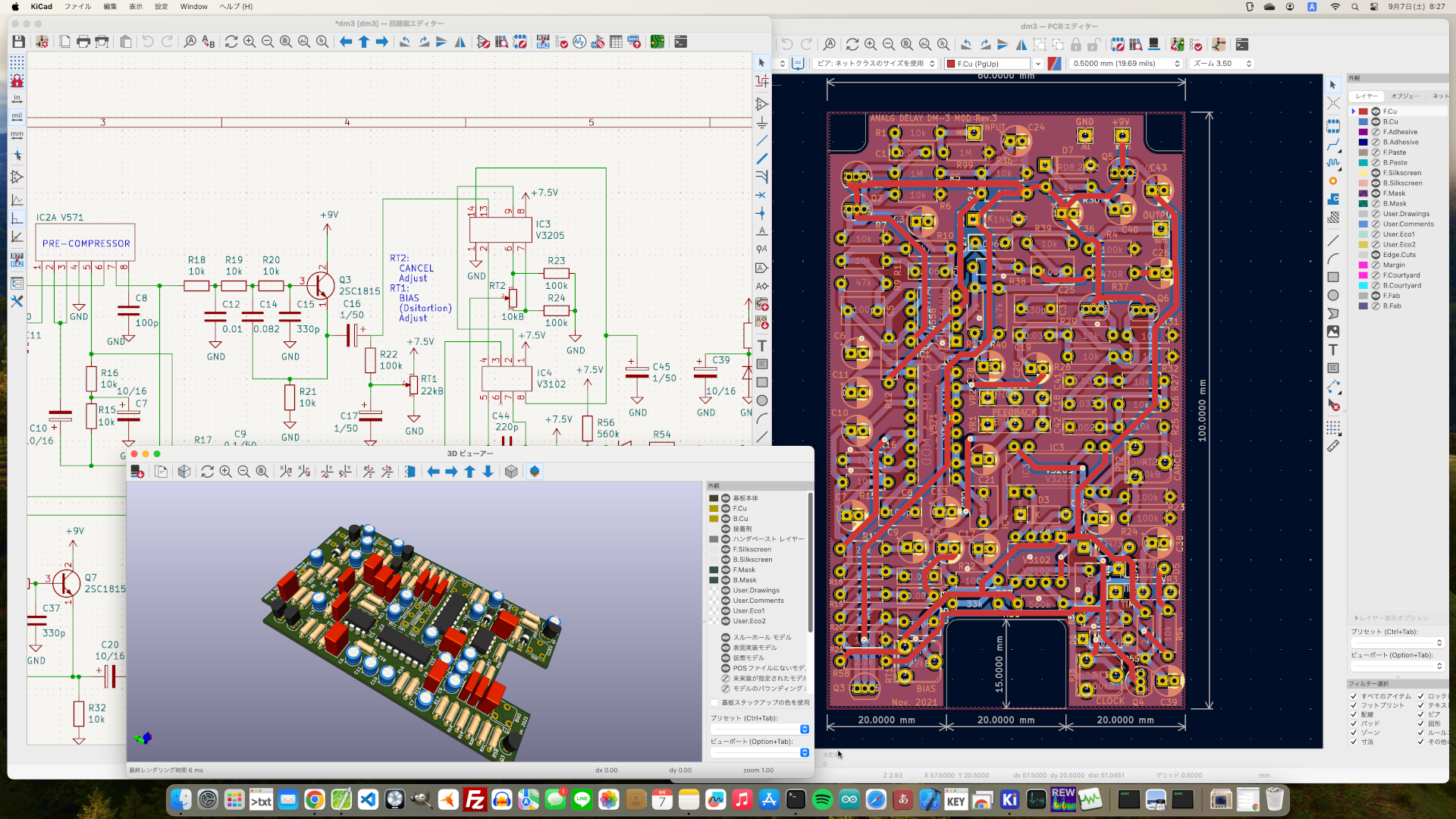This screenshot has width=1456, height=819.
Task: Switch to the レイヤー tab in appearance panel
Action: coord(1367,96)
